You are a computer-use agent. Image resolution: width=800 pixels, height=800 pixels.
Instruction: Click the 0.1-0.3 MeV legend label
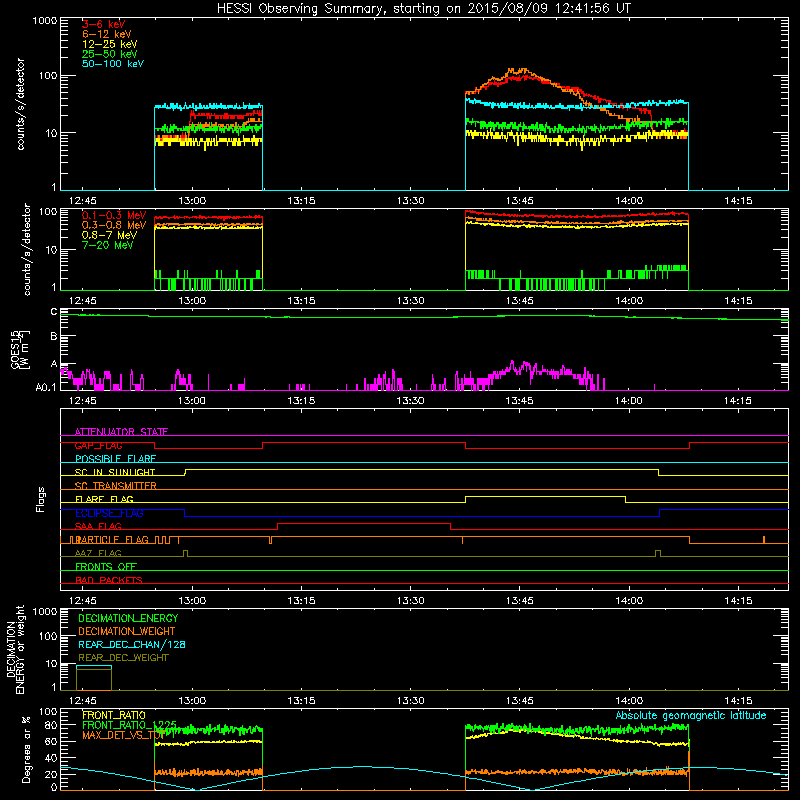click(114, 215)
